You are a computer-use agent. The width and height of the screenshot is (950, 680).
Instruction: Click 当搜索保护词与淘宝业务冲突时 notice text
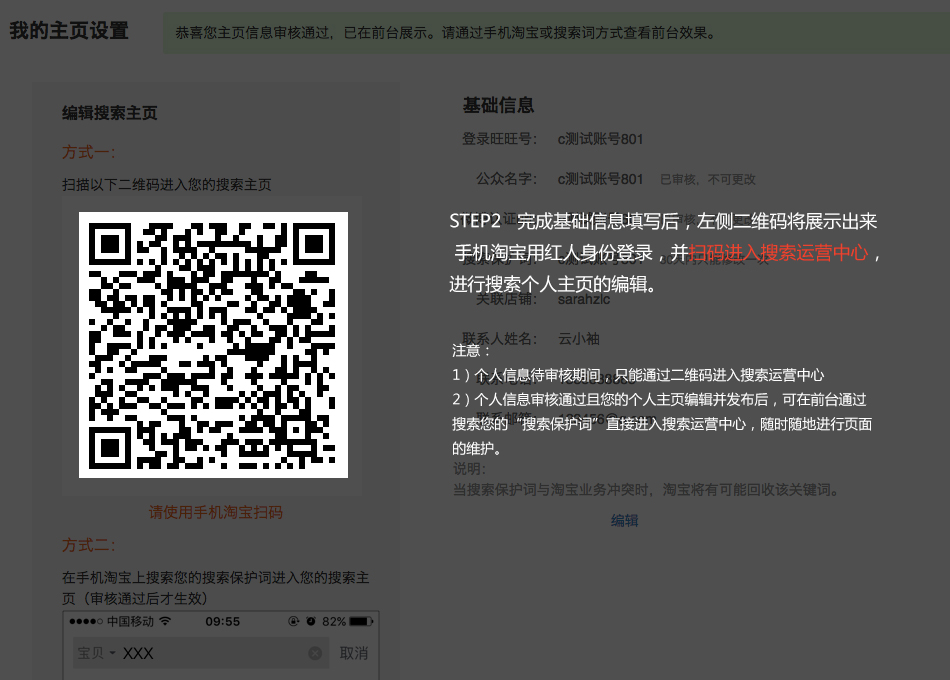[646, 490]
